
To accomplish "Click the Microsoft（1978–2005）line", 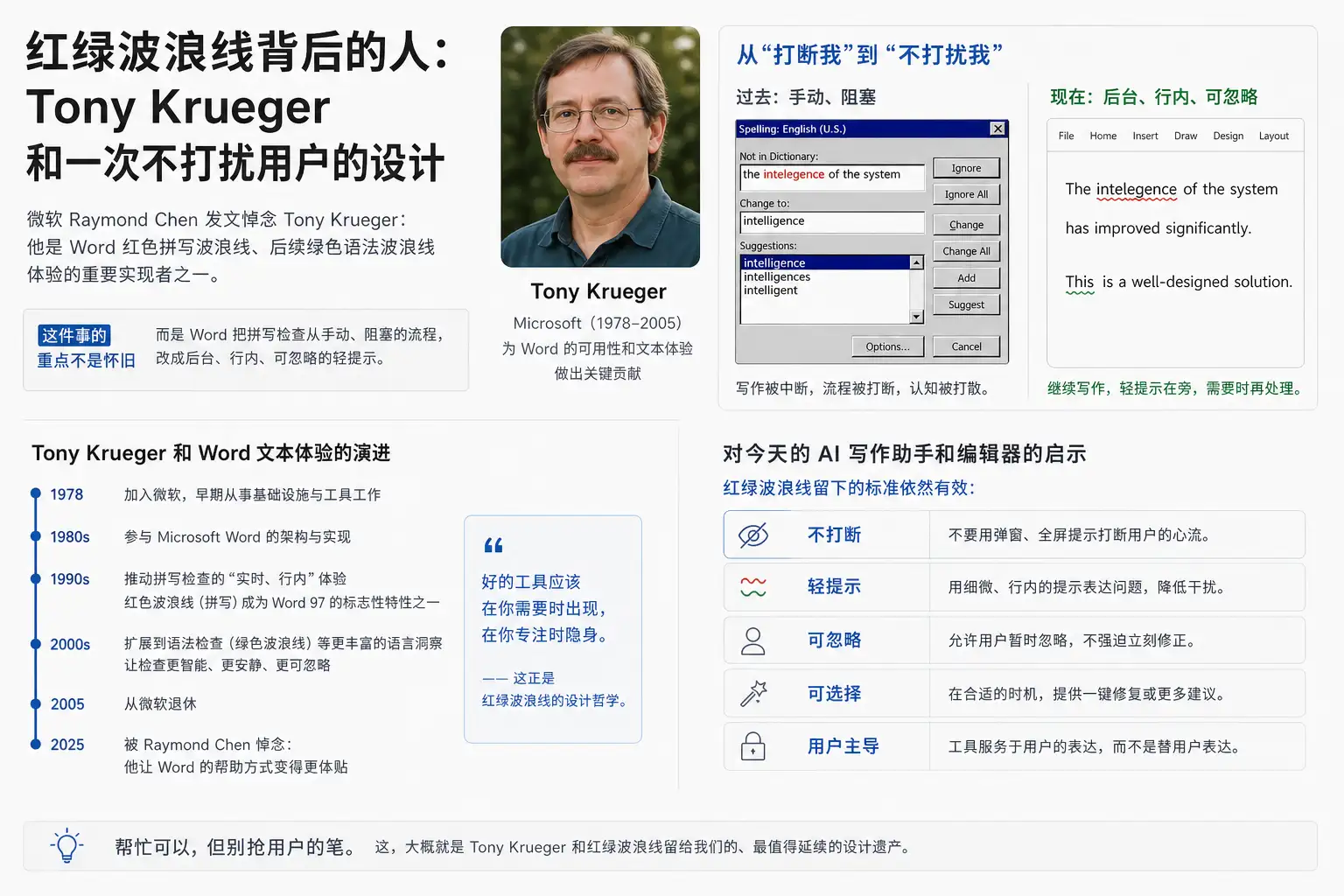I will point(598,324).
